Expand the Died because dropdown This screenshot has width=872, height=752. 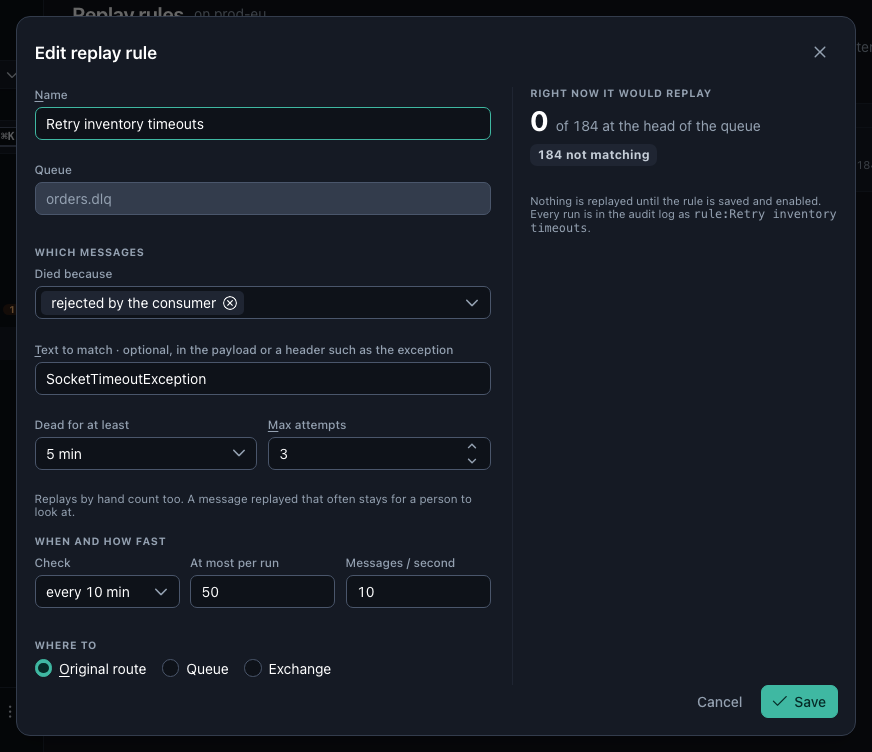[472, 303]
